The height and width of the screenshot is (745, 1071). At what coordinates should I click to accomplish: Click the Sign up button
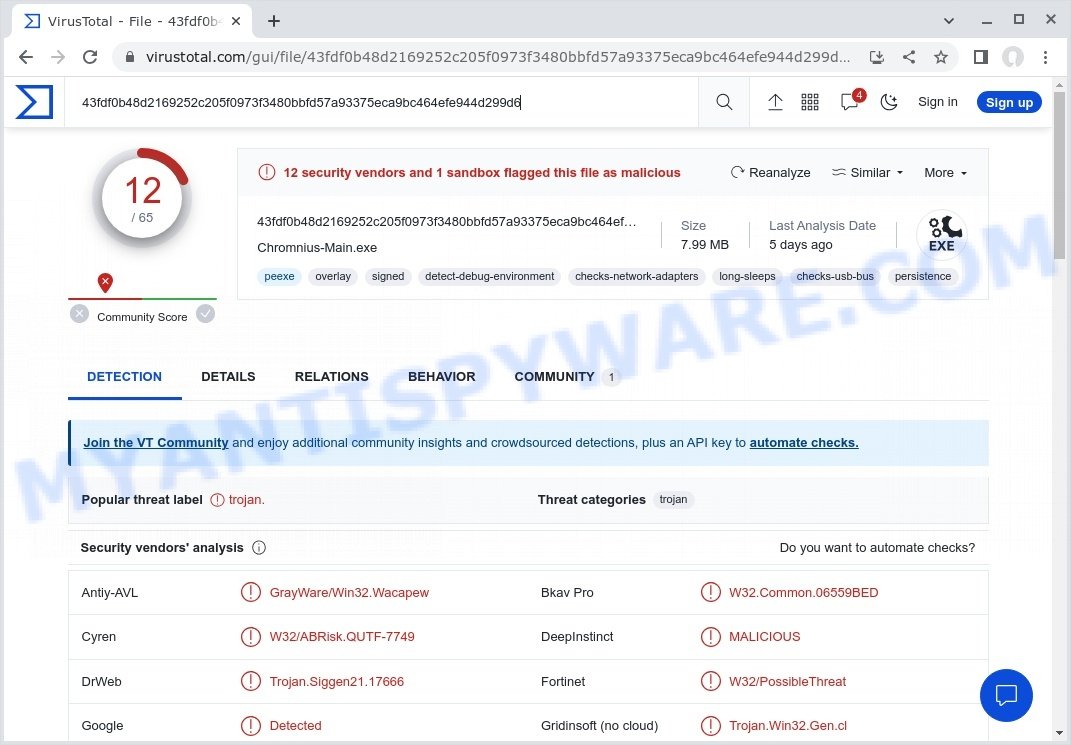1009,102
